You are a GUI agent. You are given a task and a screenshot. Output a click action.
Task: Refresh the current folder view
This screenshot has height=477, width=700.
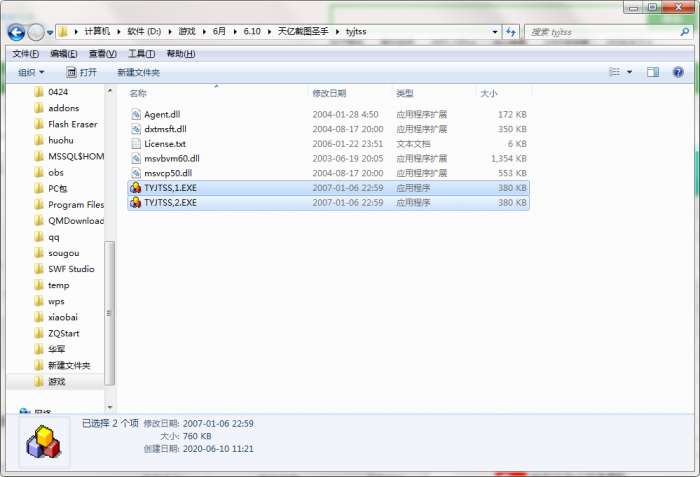[x=511, y=32]
